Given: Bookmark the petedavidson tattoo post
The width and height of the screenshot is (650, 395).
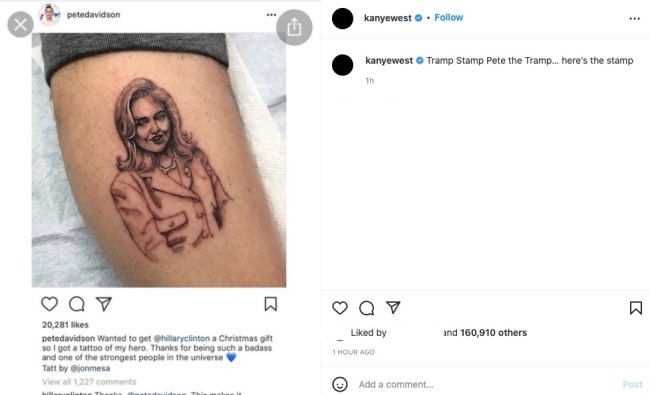Looking at the screenshot, I should click(x=271, y=304).
